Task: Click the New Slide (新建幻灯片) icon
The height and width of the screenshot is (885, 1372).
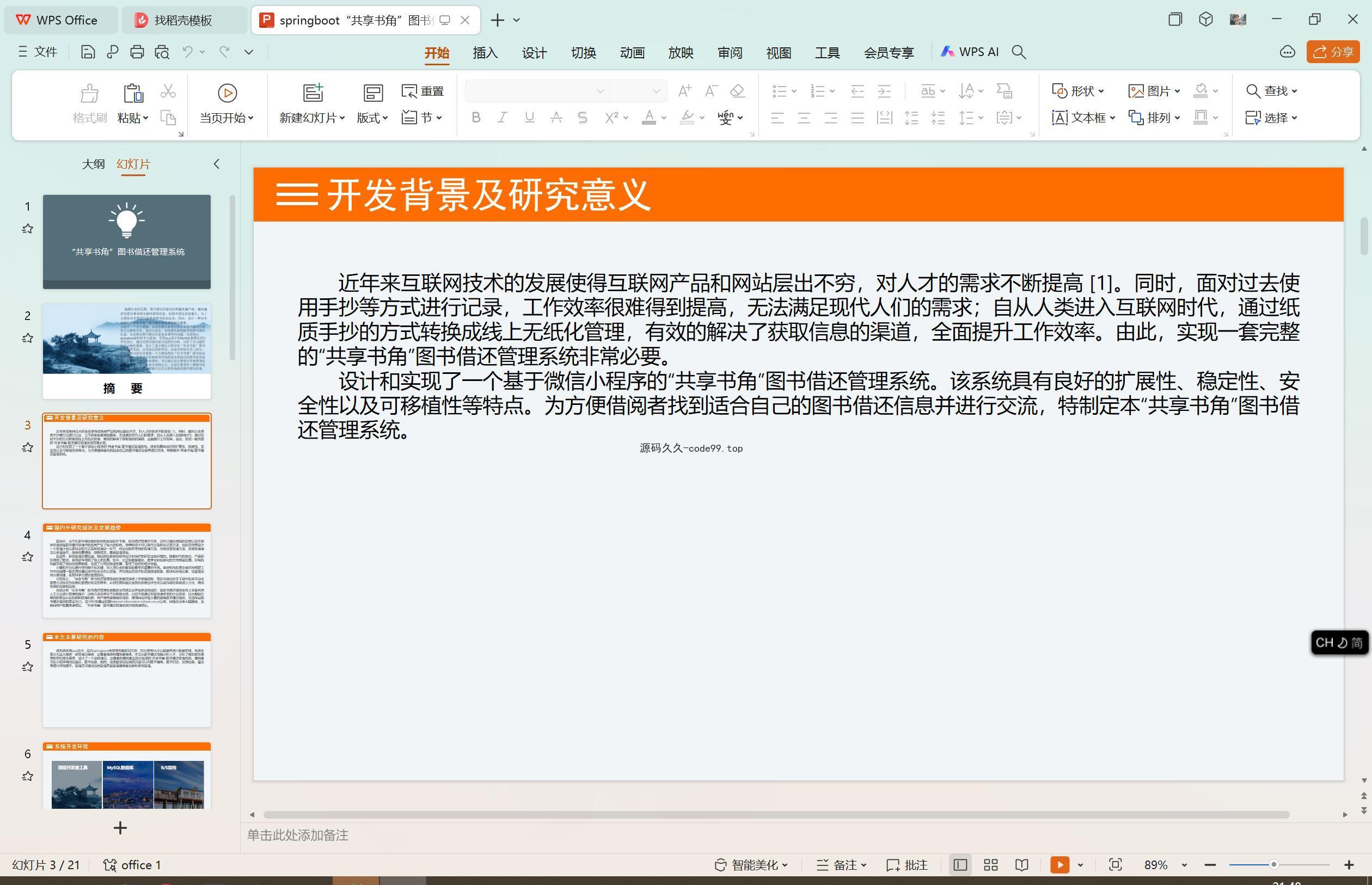Action: click(313, 93)
